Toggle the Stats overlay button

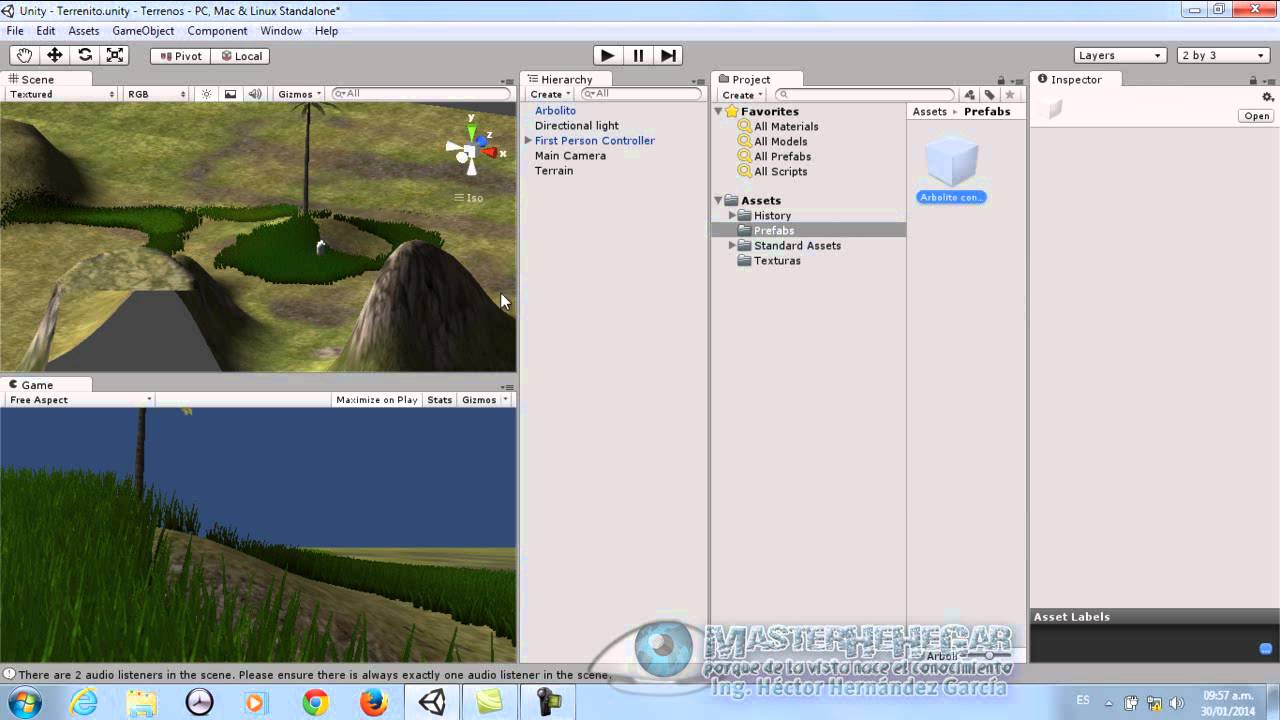pyautogui.click(x=439, y=400)
